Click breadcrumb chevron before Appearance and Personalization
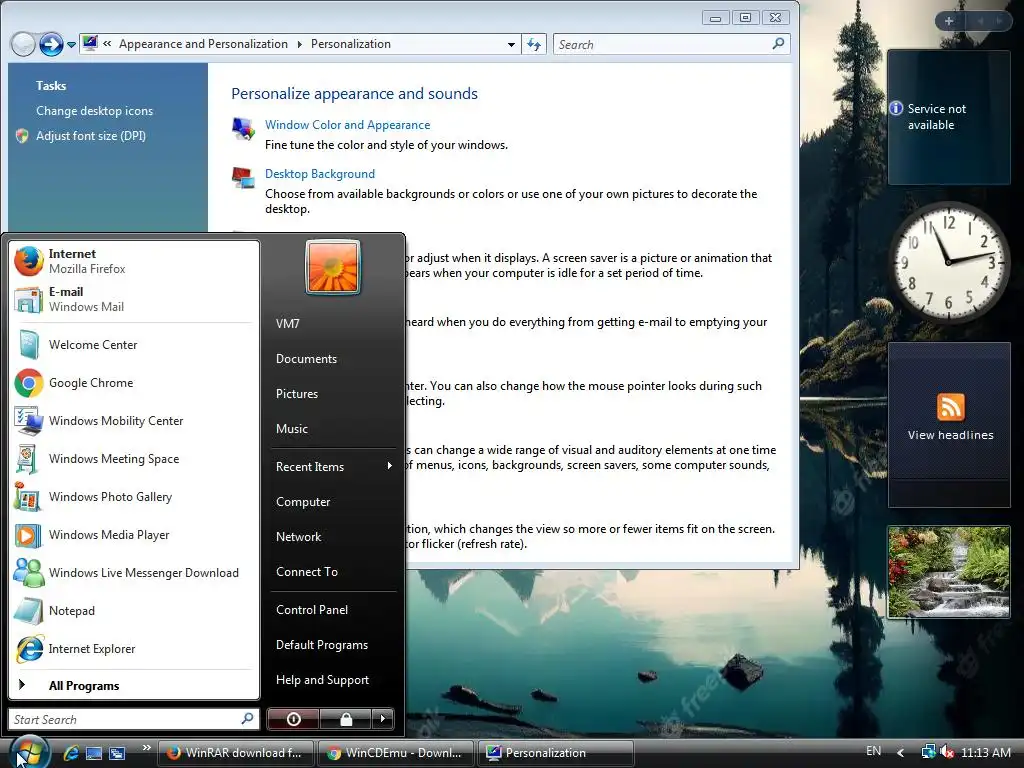Screen dimensions: 1024x768 point(107,44)
